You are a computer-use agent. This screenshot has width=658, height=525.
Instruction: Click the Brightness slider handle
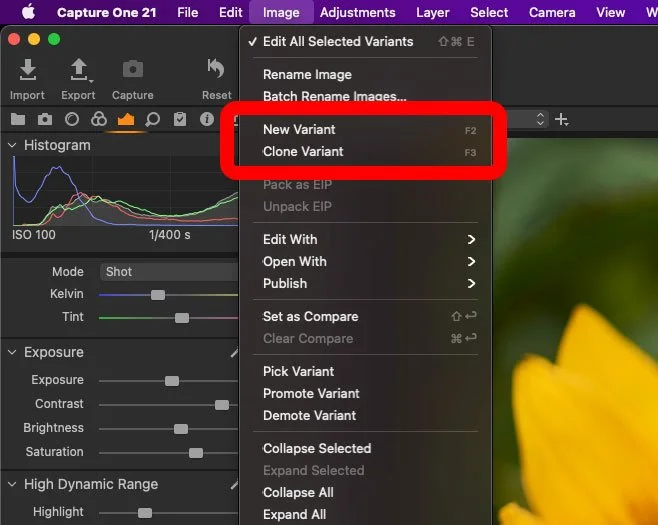pyautogui.click(x=181, y=429)
